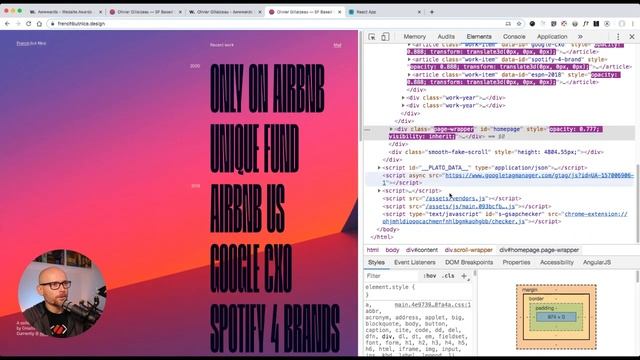The width and height of the screenshot is (640, 360).
Task: Select the body breadcrumb
Action: pyautogui.click(x=392, y=250)
